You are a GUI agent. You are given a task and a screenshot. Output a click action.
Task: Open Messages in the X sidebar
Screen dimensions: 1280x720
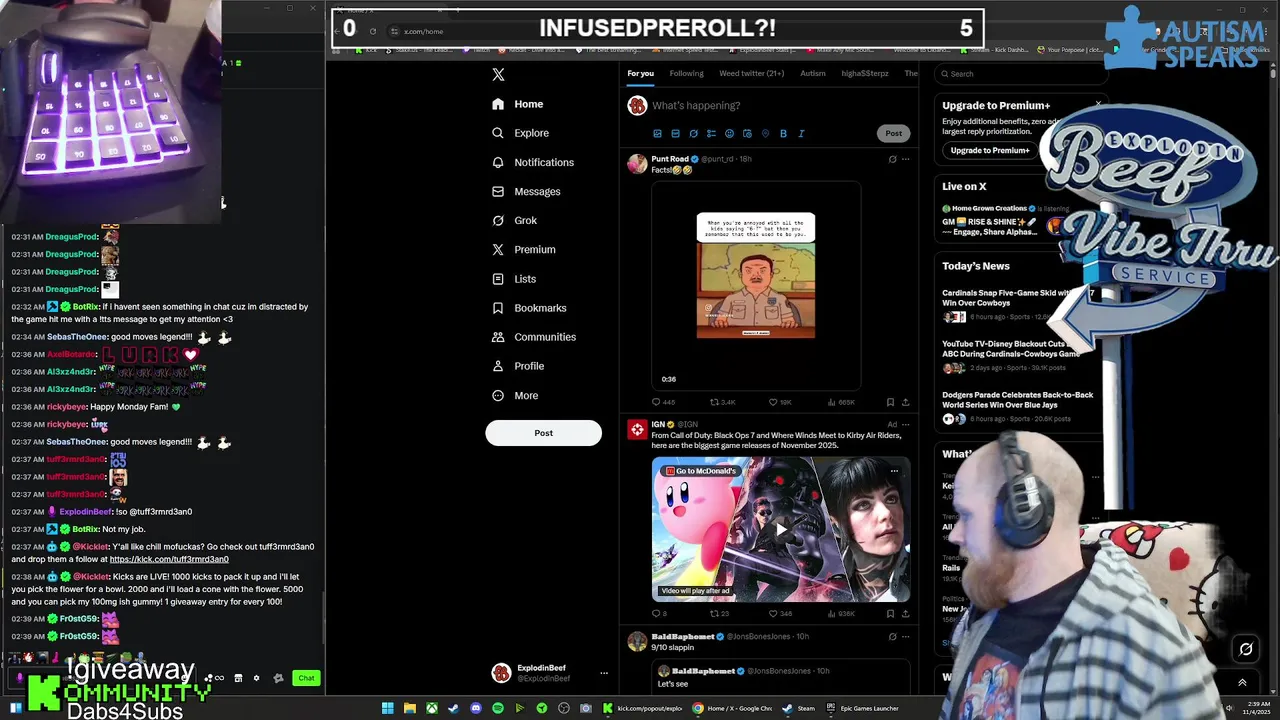tap(526, 191)
